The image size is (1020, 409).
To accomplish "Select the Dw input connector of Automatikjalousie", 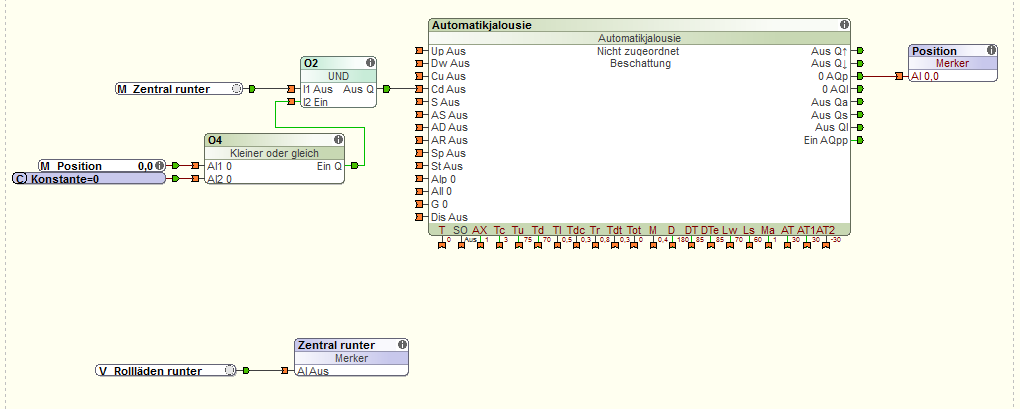I will (419, 64).
